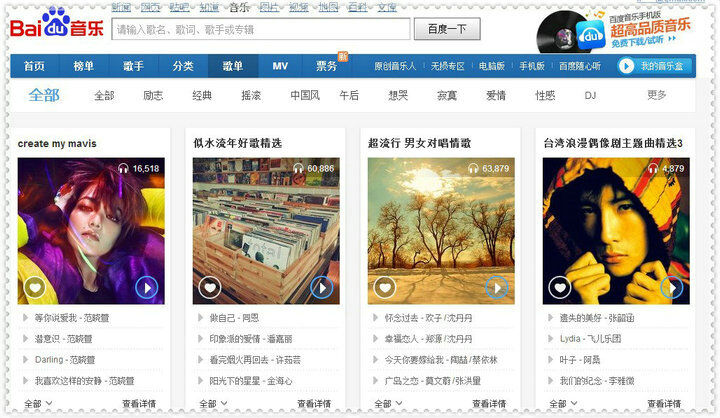Expand 全部 dropdown under 超流行 男女对唱情歌
Screen dimensions: 720x418
(x=388, y=404)
